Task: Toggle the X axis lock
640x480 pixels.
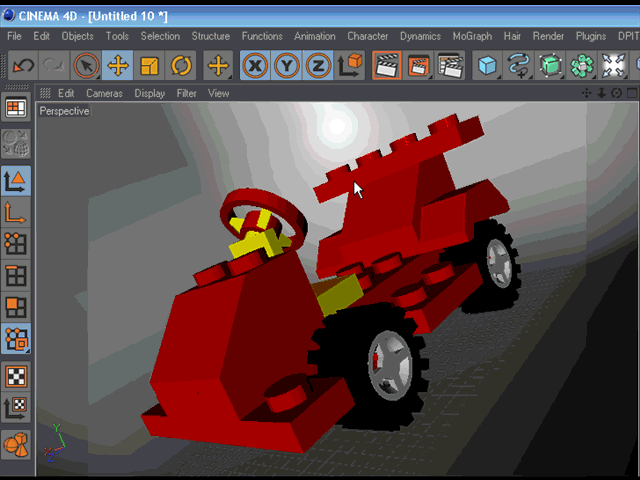Action: [255, 65]
